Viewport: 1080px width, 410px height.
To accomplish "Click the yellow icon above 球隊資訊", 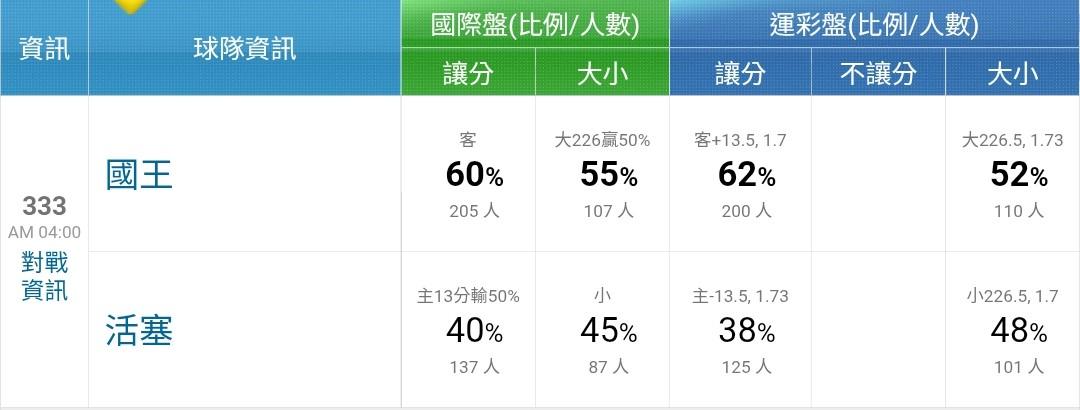I will click(131, 6).
